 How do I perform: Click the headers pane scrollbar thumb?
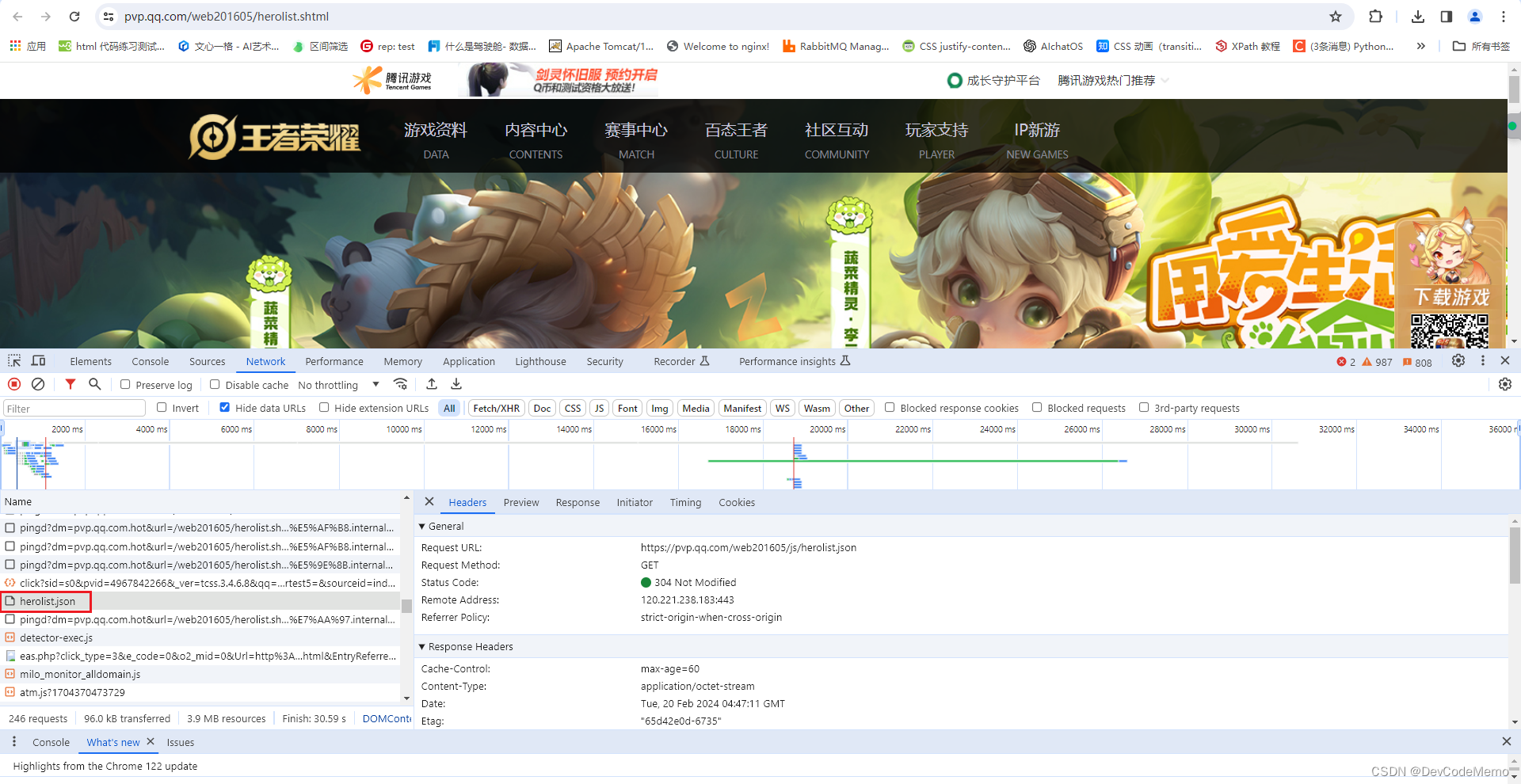click(1515, 555)
